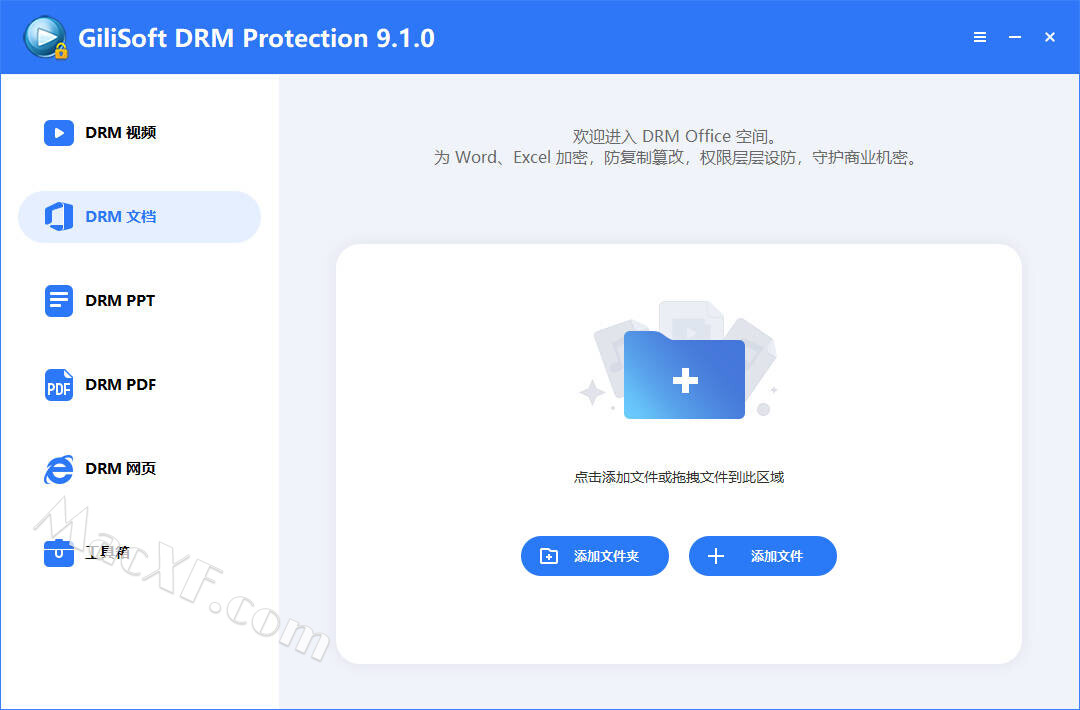1080x710 pixels.
Task: Select the DRM 文档 Office icon
Action: [x=59, y=217]
